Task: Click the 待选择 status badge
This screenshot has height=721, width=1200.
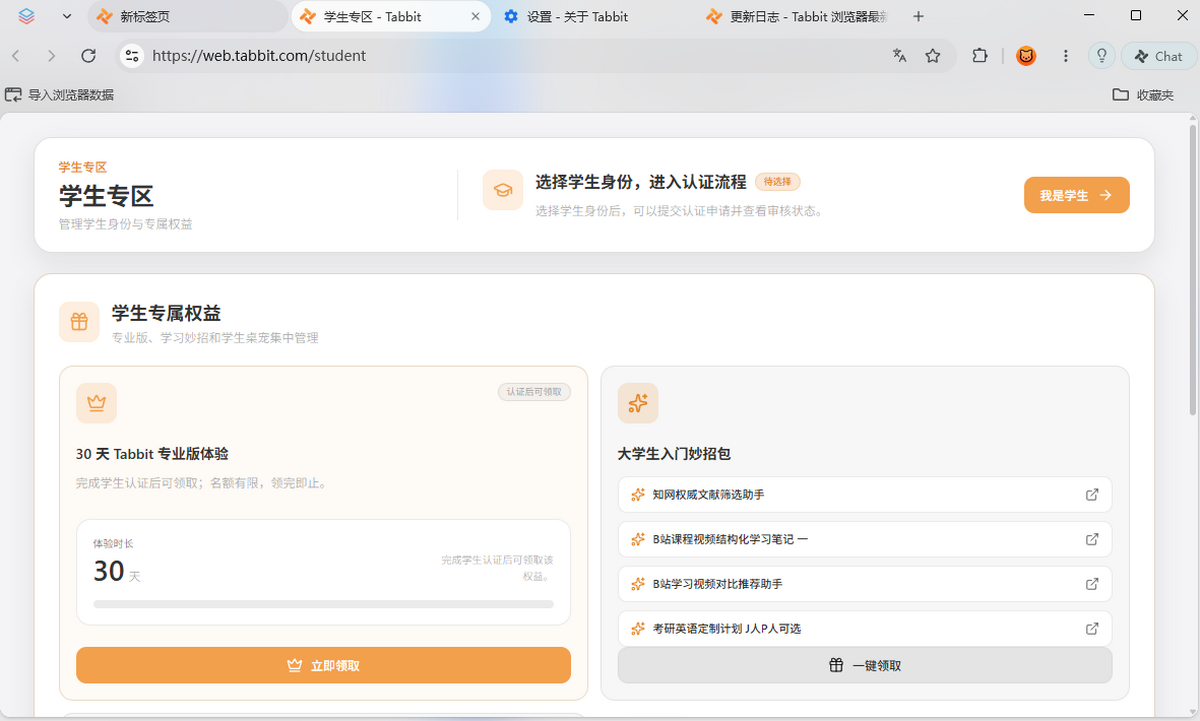Action: click(777, 182)
